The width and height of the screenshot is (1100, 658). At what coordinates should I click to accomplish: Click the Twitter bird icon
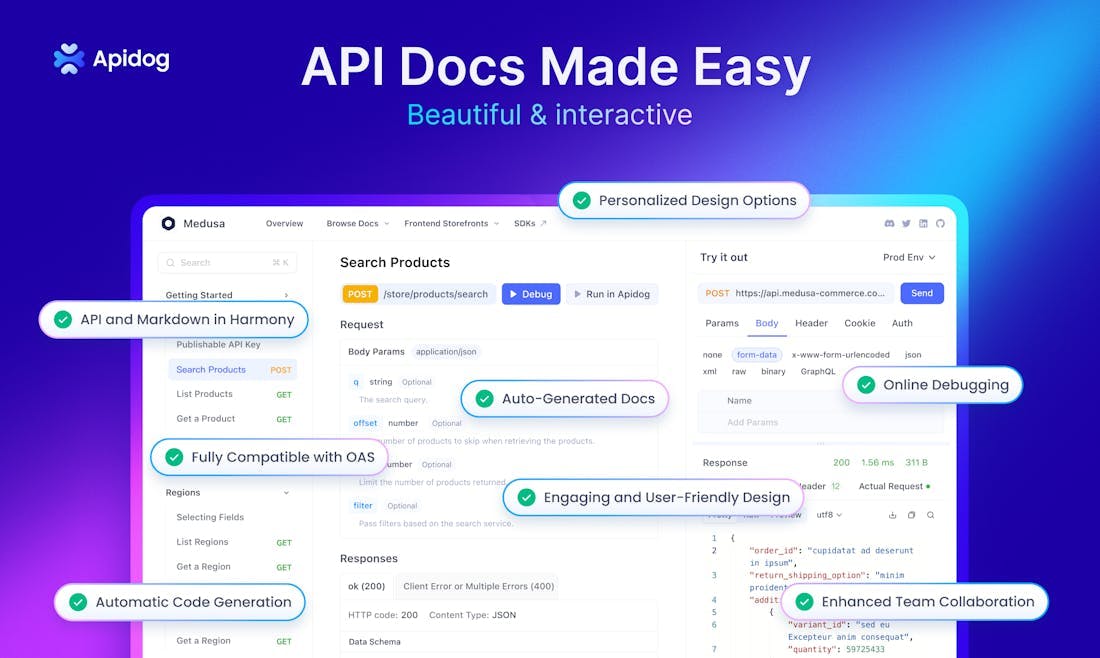pos(906,224)
